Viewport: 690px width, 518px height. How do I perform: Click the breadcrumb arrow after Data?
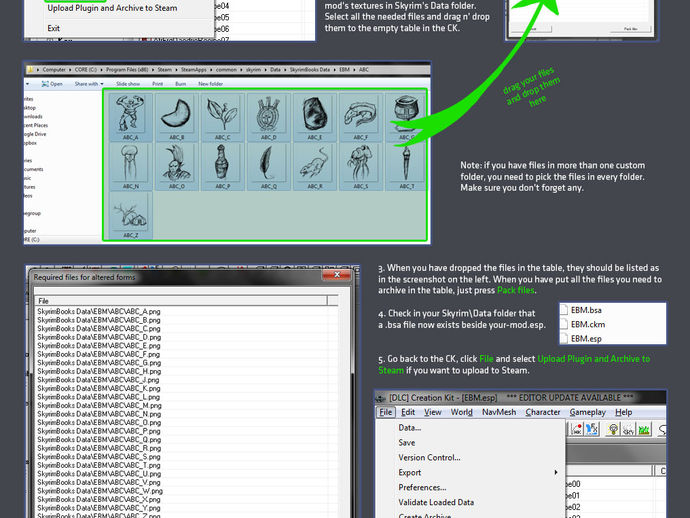(285, 70)
